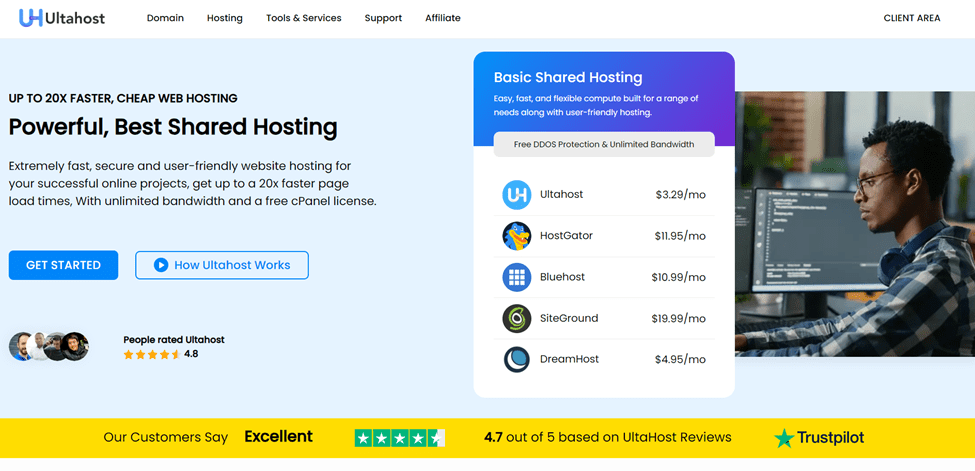Click the HostGator name text
The image size is (975, 471).
coord(566,236)
